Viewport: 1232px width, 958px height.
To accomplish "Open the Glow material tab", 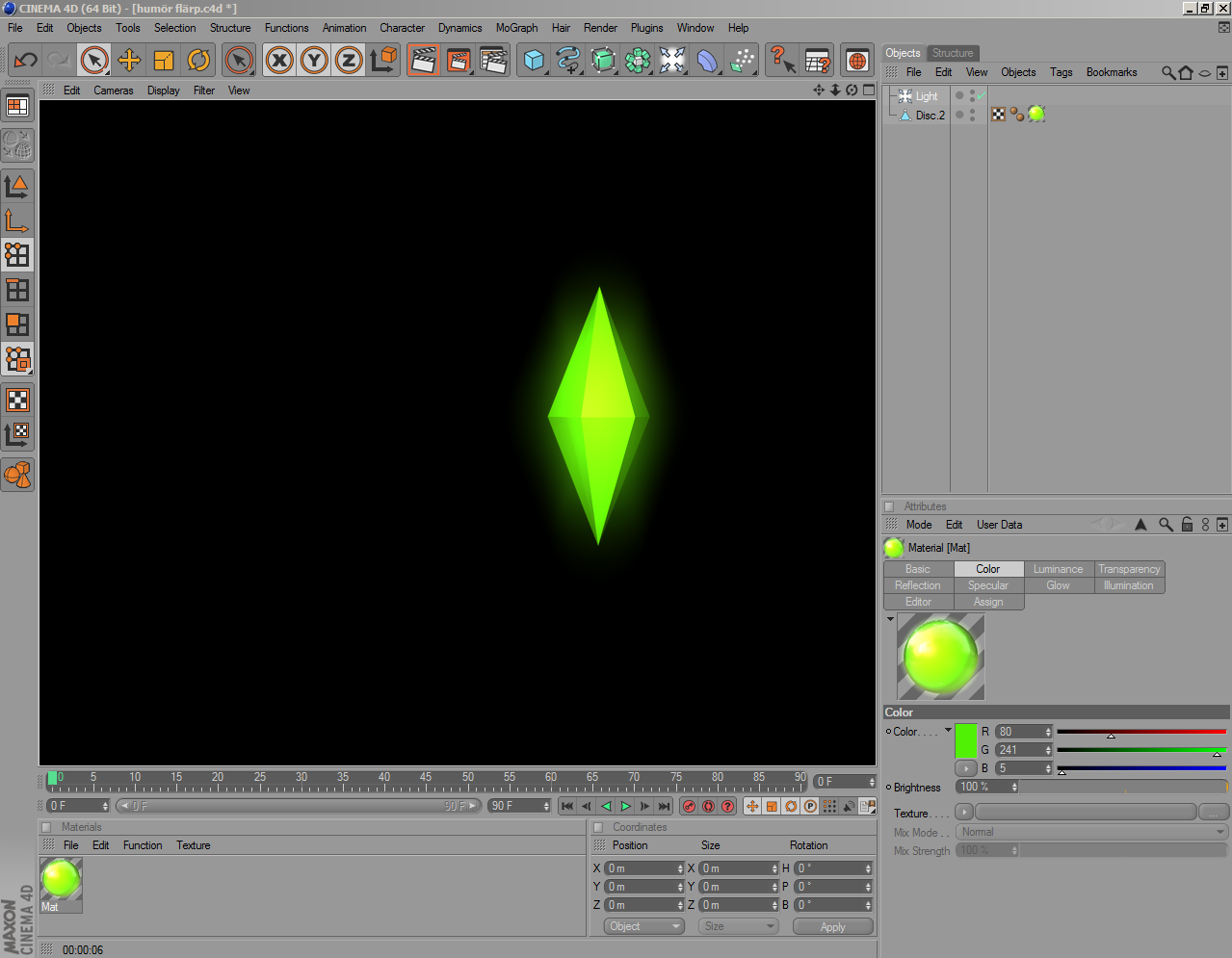I will [x=1059, y=585].
